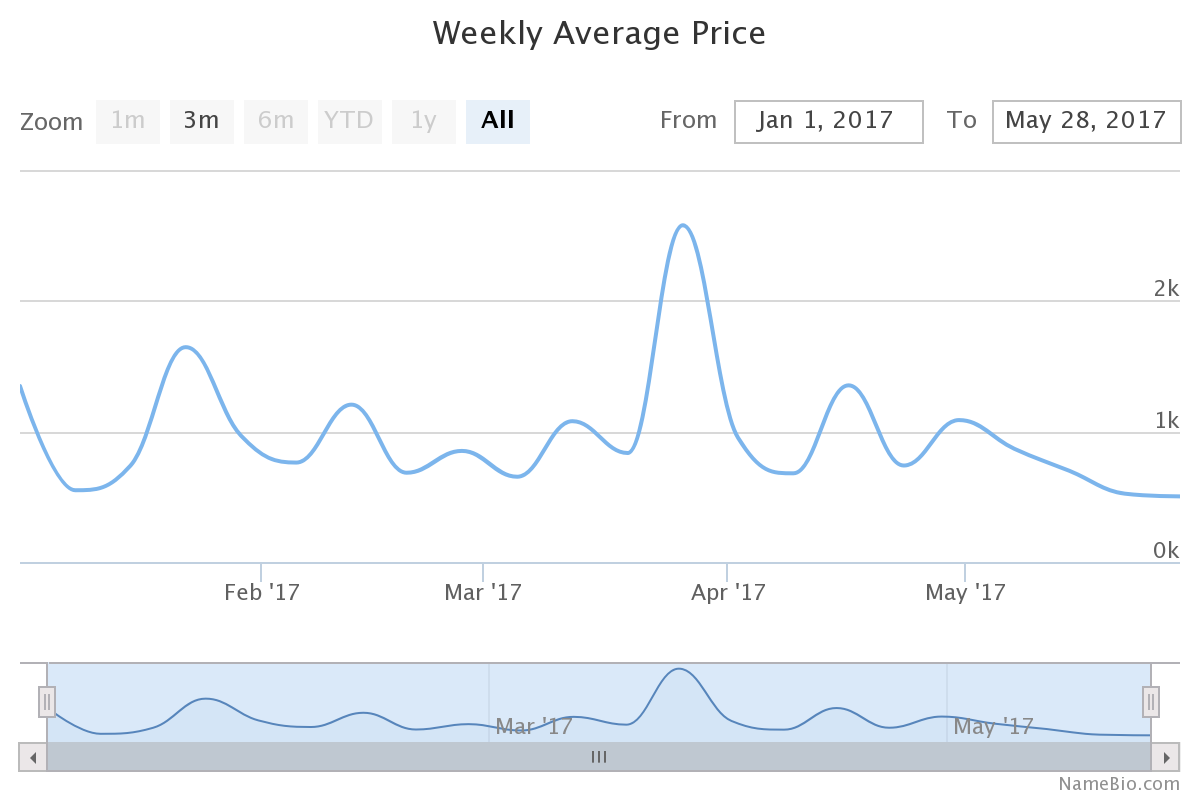Click the left navigator range handle

coord(47,702)
